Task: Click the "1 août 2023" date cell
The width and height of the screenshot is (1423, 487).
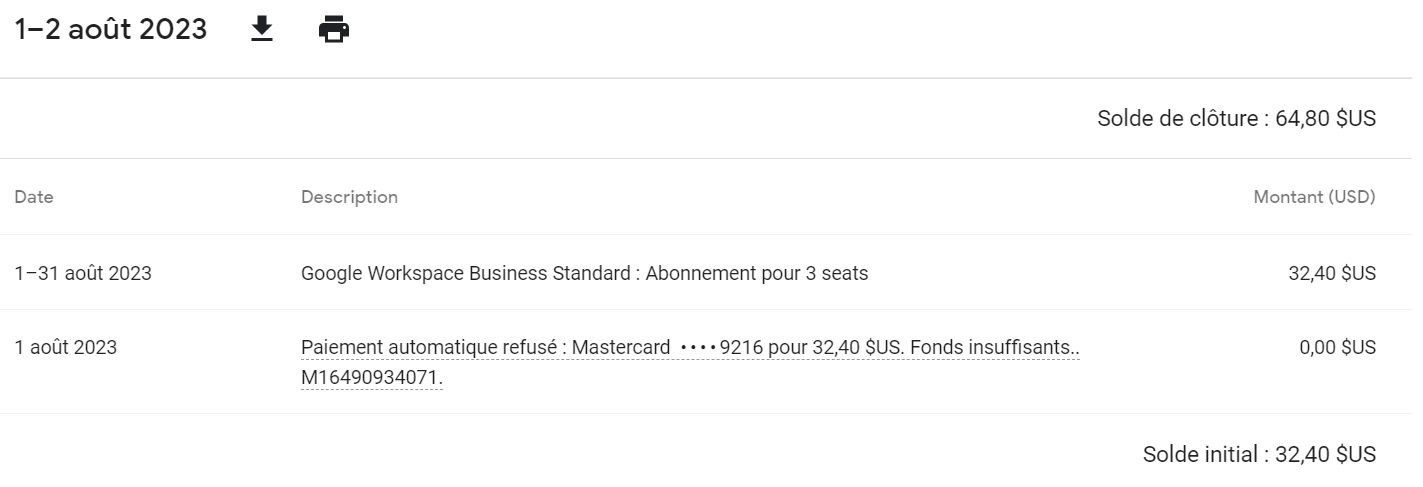Action: [66, 348]
